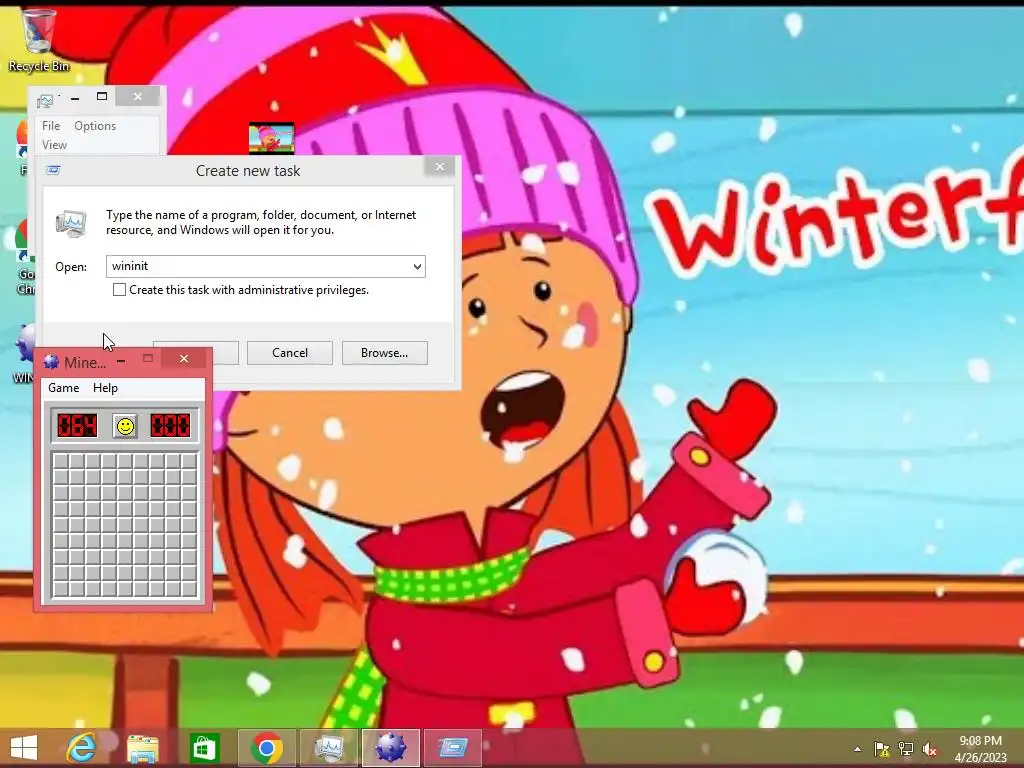Switch to Task Manager taskbar button
1024x768 pixels.
pyautogui.click(x=329, y=748)
